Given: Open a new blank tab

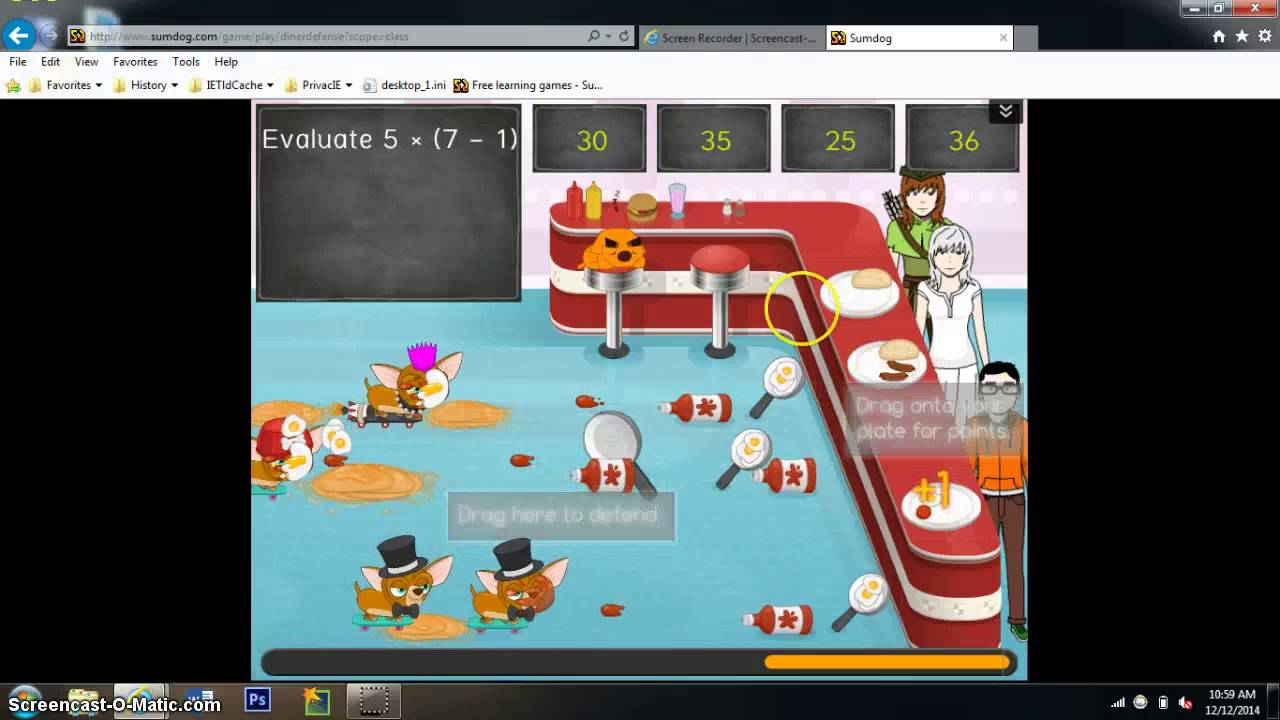Looking at the screenshot, I should coord(1026,38).
